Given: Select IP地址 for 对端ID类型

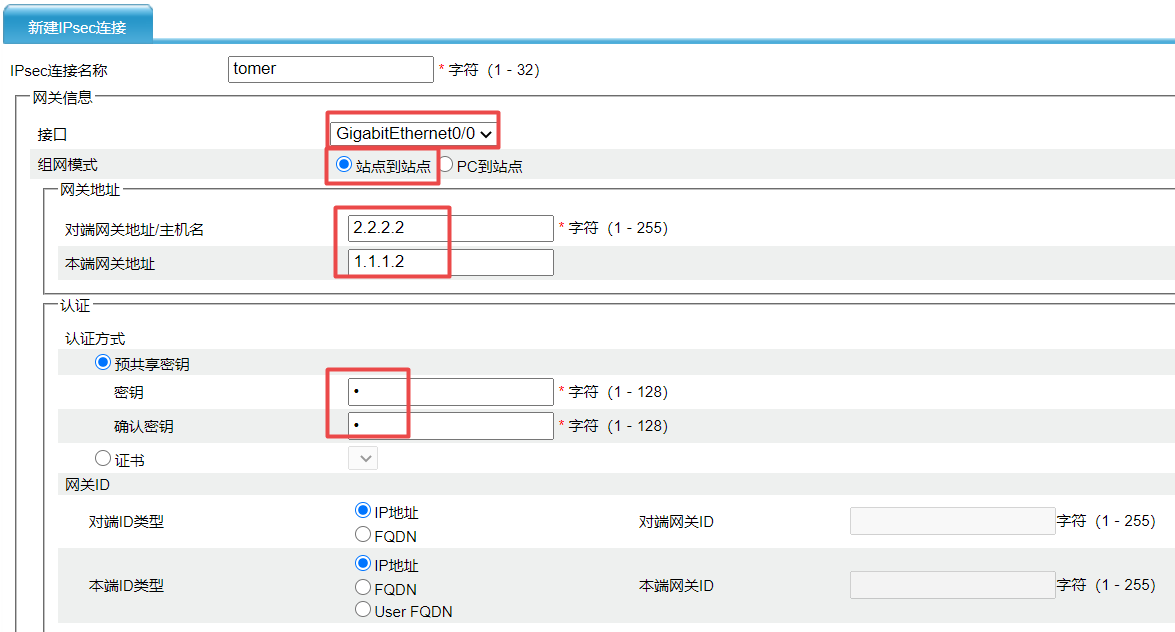Looking at the screenshot, I should [x=363, y=511].
